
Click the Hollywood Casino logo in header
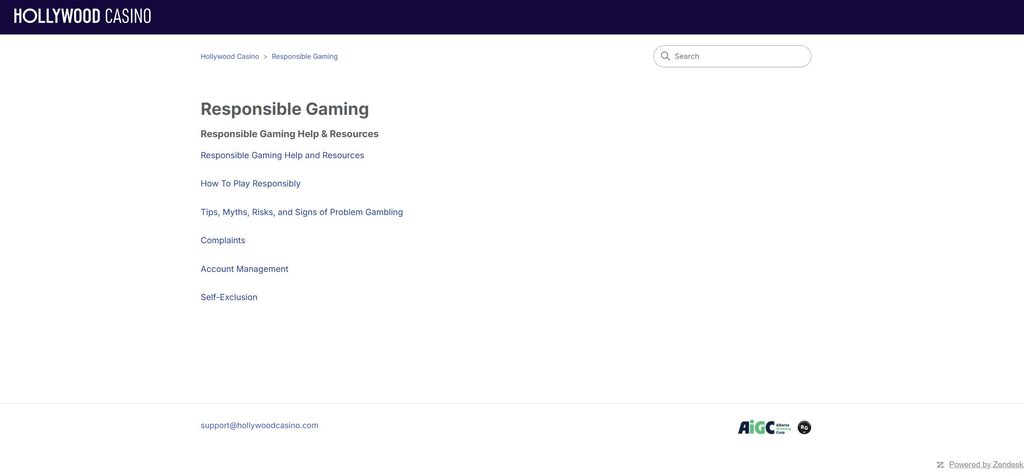click(x=82, y=16)
